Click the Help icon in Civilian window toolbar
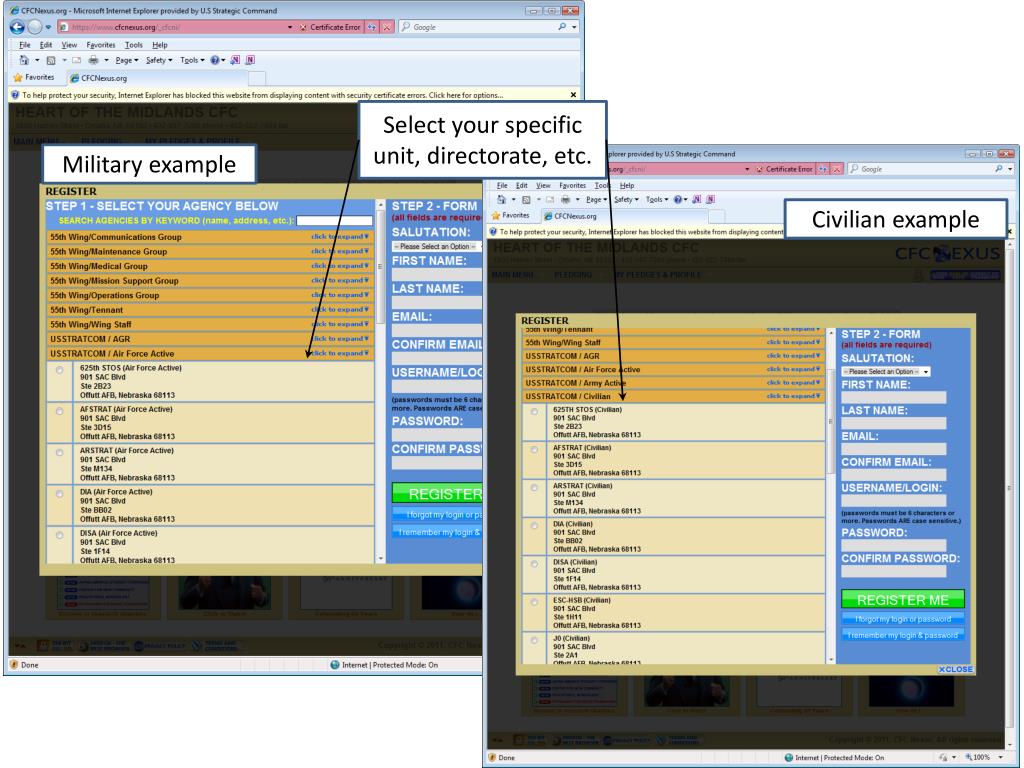The height and width of the screenshot is (768, 1024). click(678, 199)
